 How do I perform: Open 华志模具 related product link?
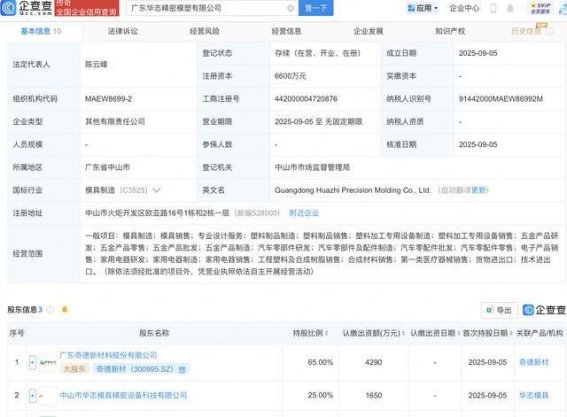(534, 395)
